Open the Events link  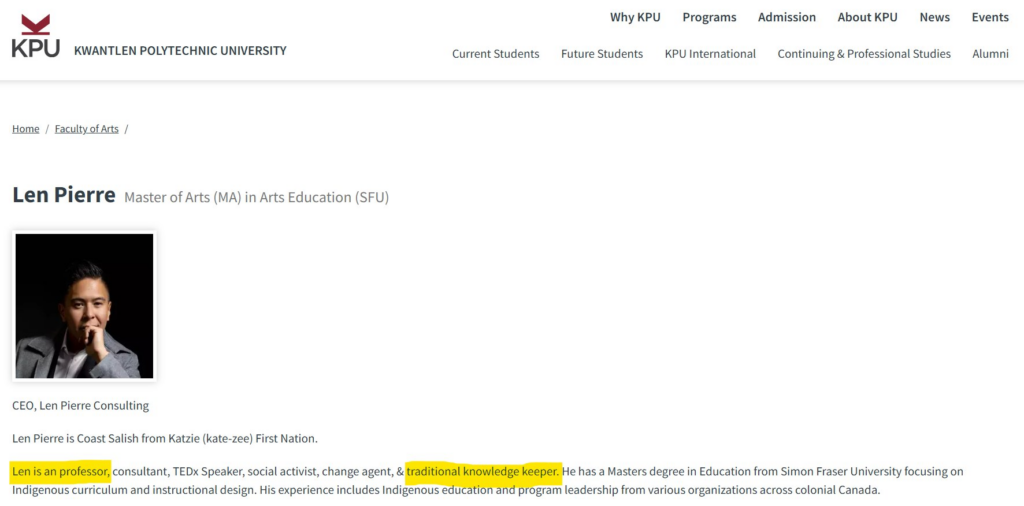click(990, 17)
